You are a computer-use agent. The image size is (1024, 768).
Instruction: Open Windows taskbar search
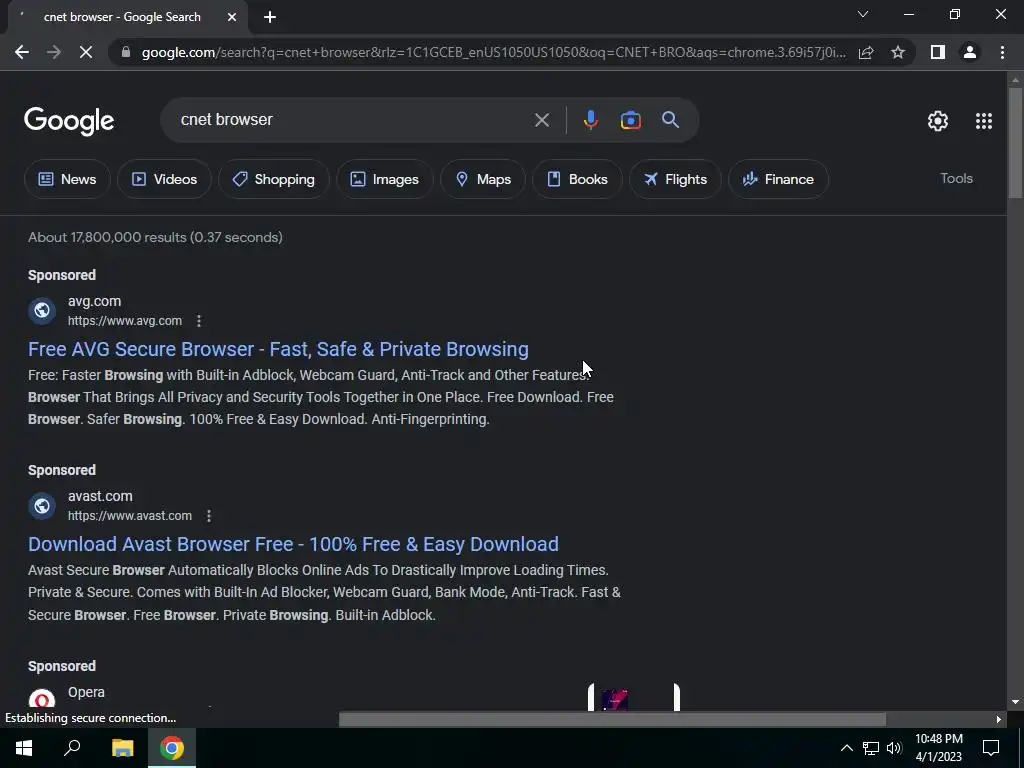pyautogui.click(x=72, y=748)
